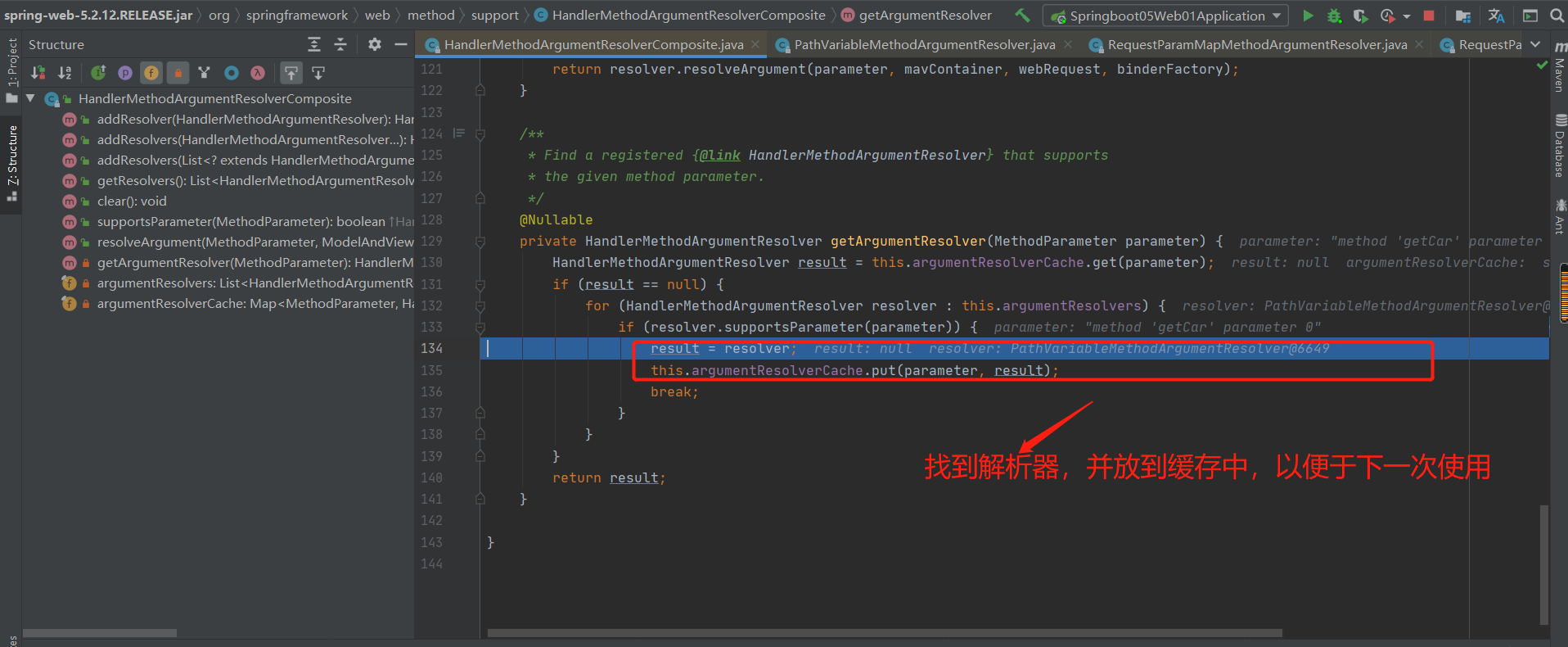Hide the Structure panel with the minimize icon
Image resolution: width=1568 pixels, height=647 pixels.
click(401, 44)
